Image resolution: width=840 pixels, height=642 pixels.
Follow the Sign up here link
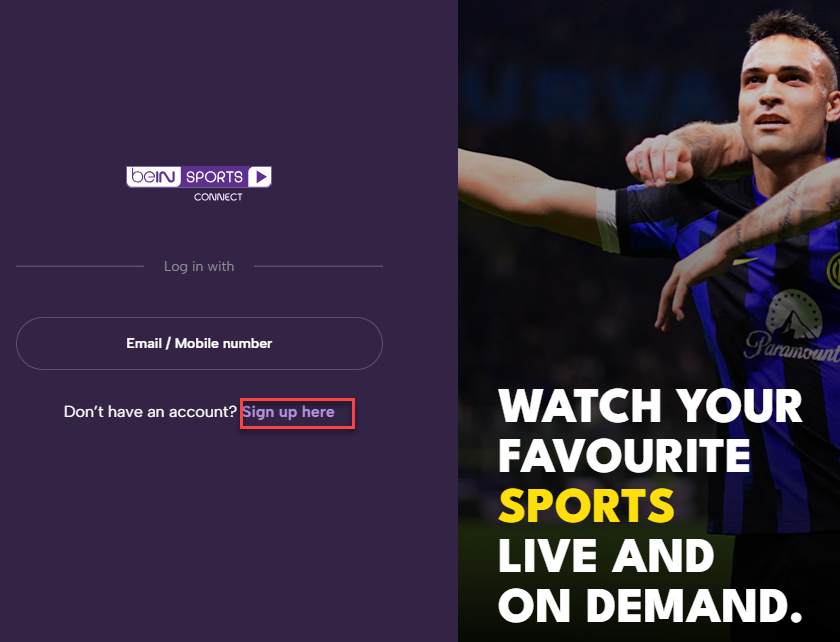click(x=288, y=412)
